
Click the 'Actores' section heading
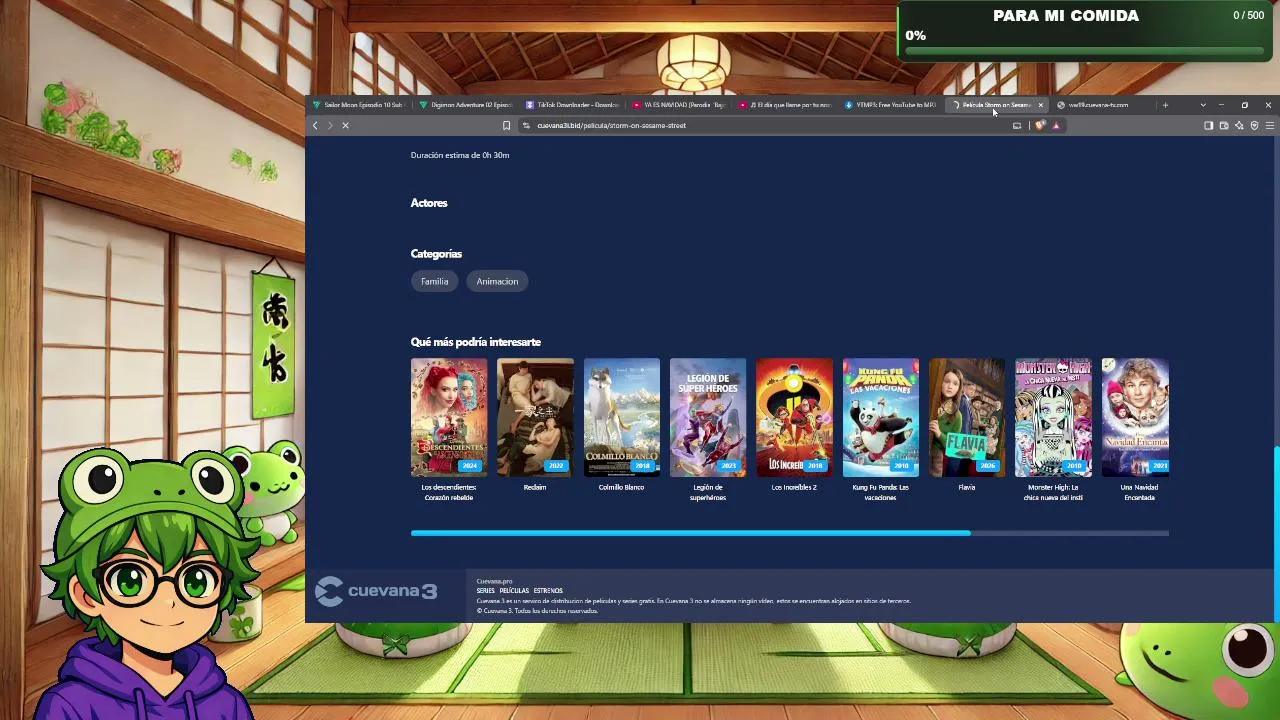429,203
